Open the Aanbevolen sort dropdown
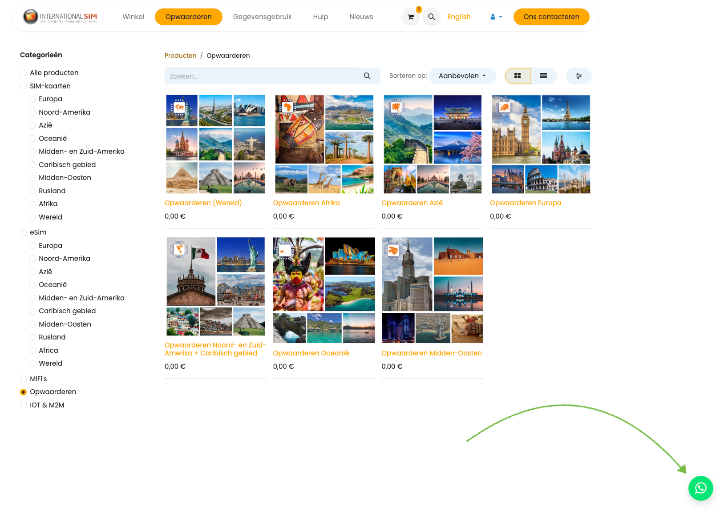This screenshot has width=720, height=515. 462,76
